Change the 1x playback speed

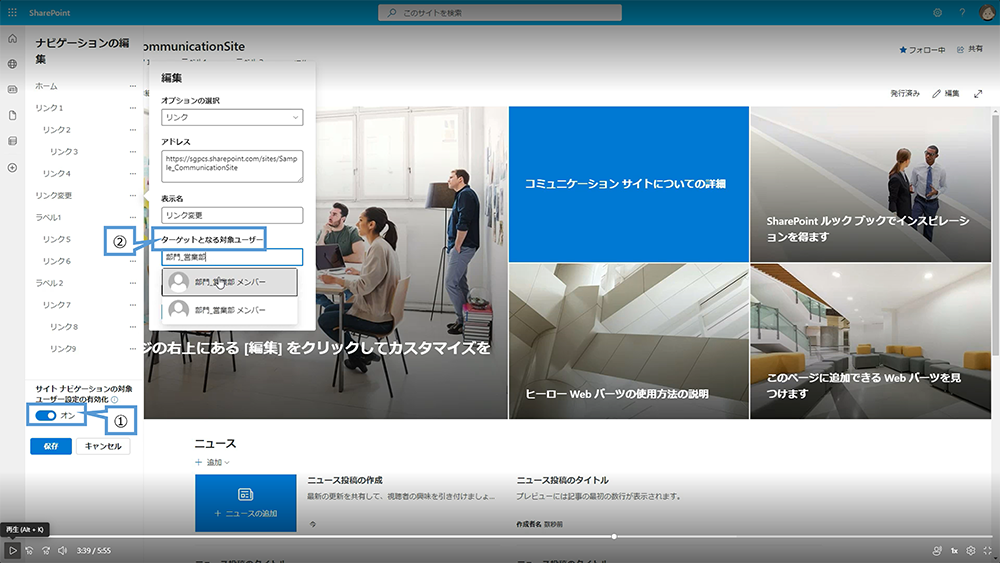point(954,550)
